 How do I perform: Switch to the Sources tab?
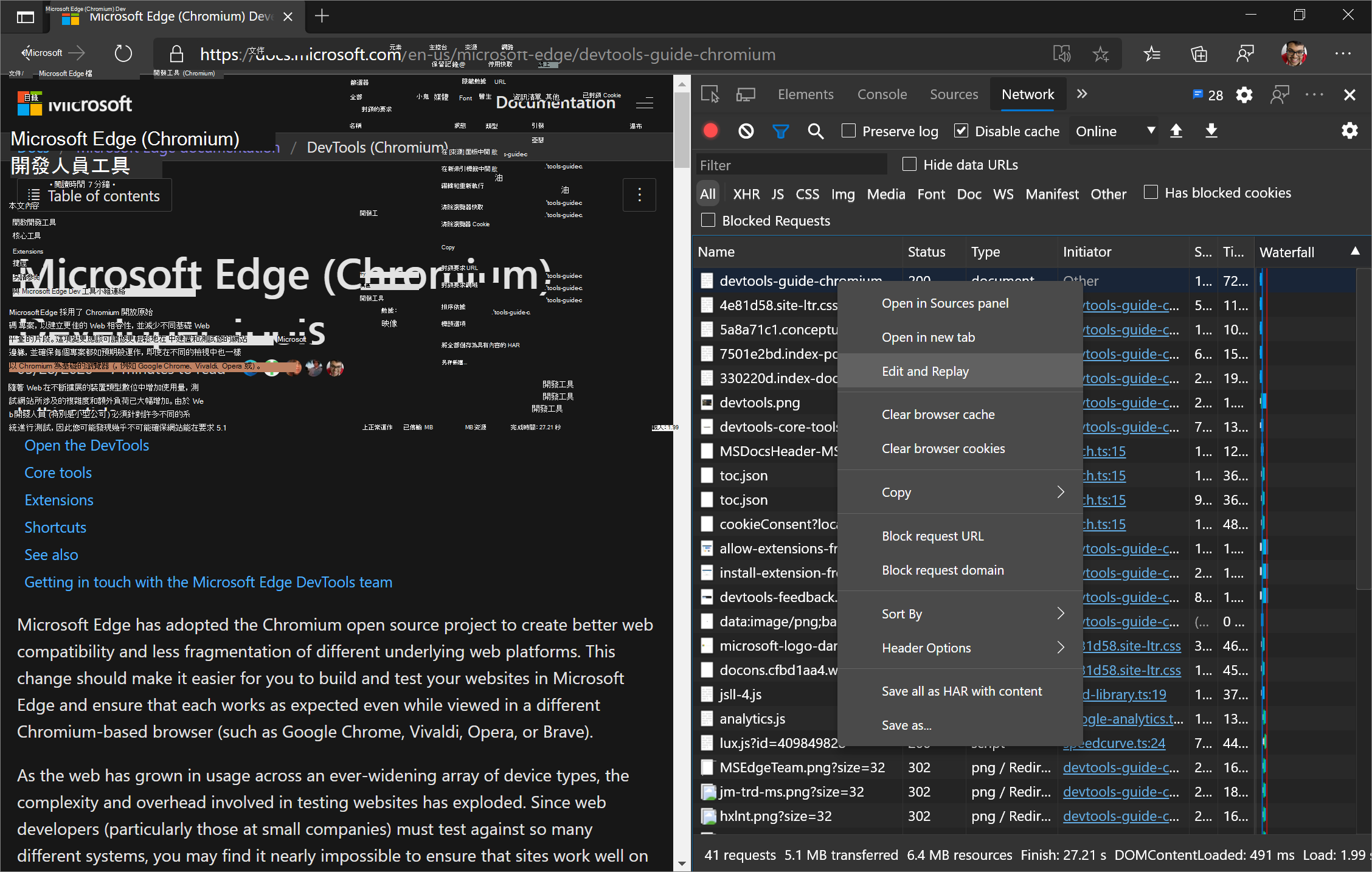coord(954,94)
